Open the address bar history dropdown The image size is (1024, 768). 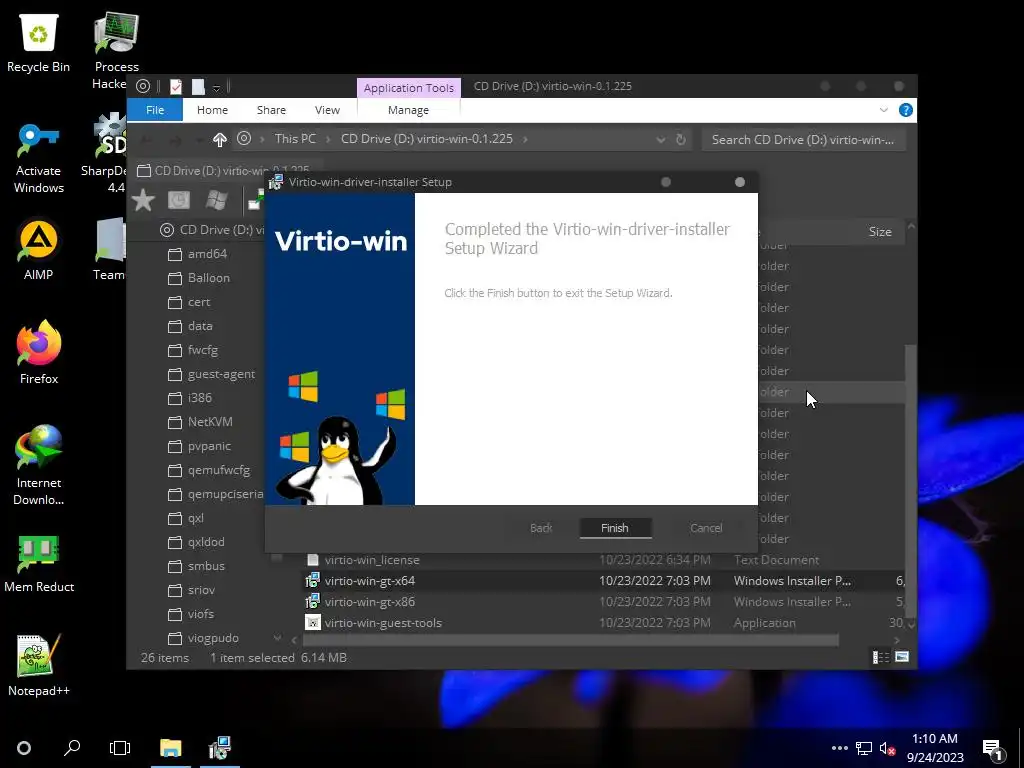point(660,140)
